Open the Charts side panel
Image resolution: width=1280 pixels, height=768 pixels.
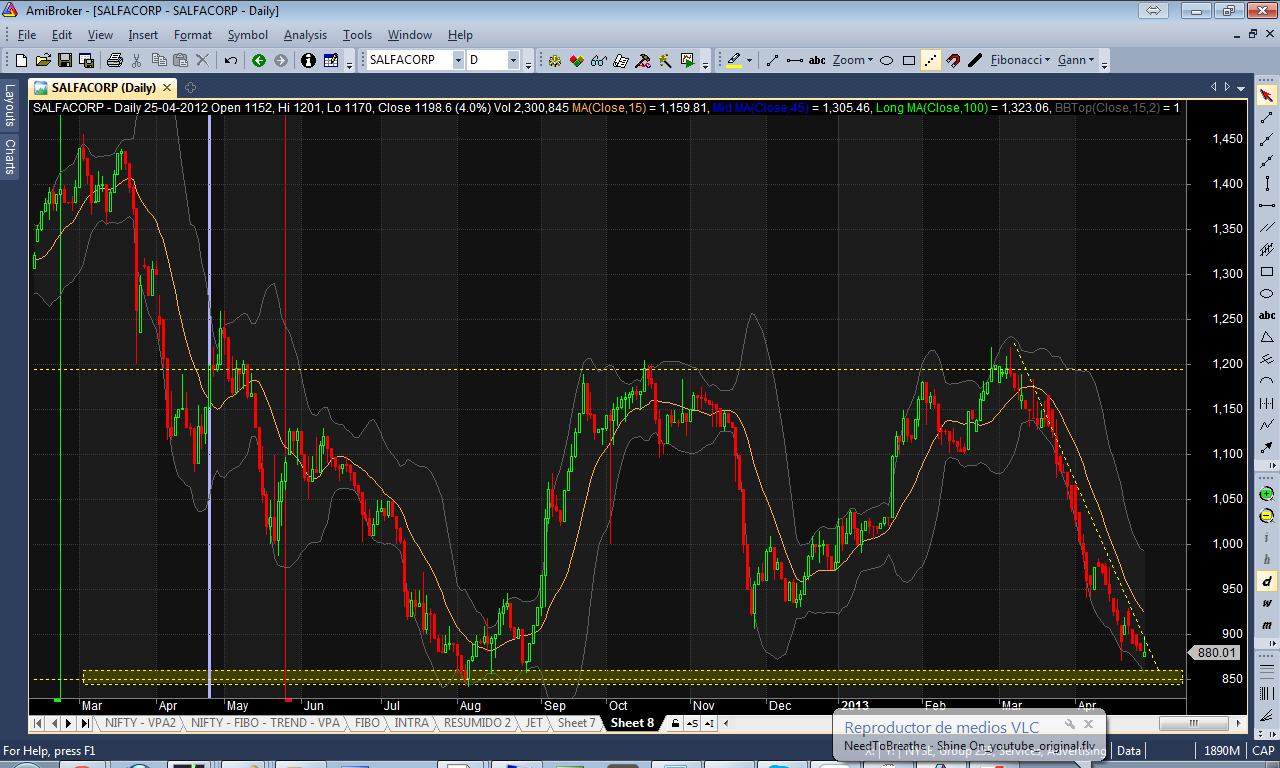click(x=9, y=157)
